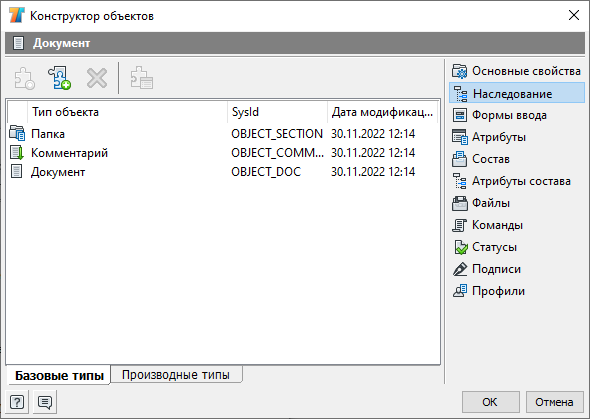
Task: Click the help question mark icon
Action: click(17, 402)
